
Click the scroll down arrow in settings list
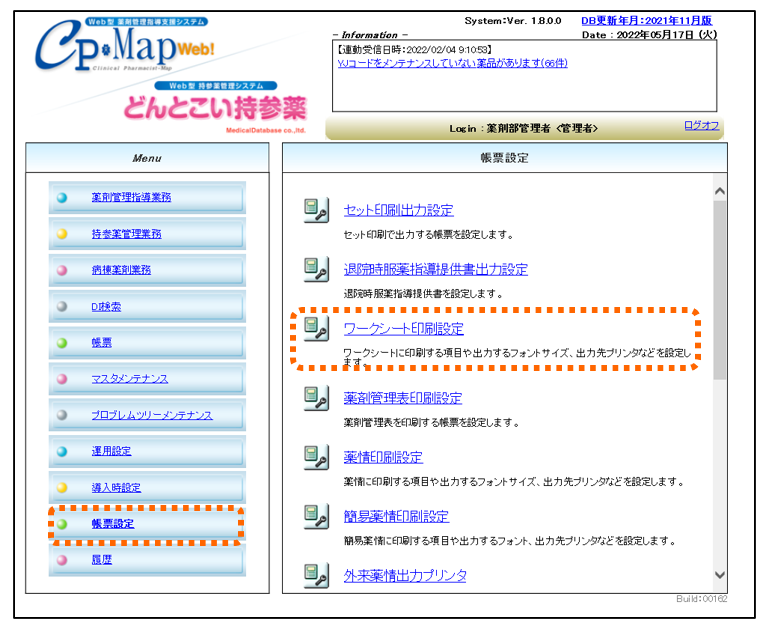(x=719, y=575)
